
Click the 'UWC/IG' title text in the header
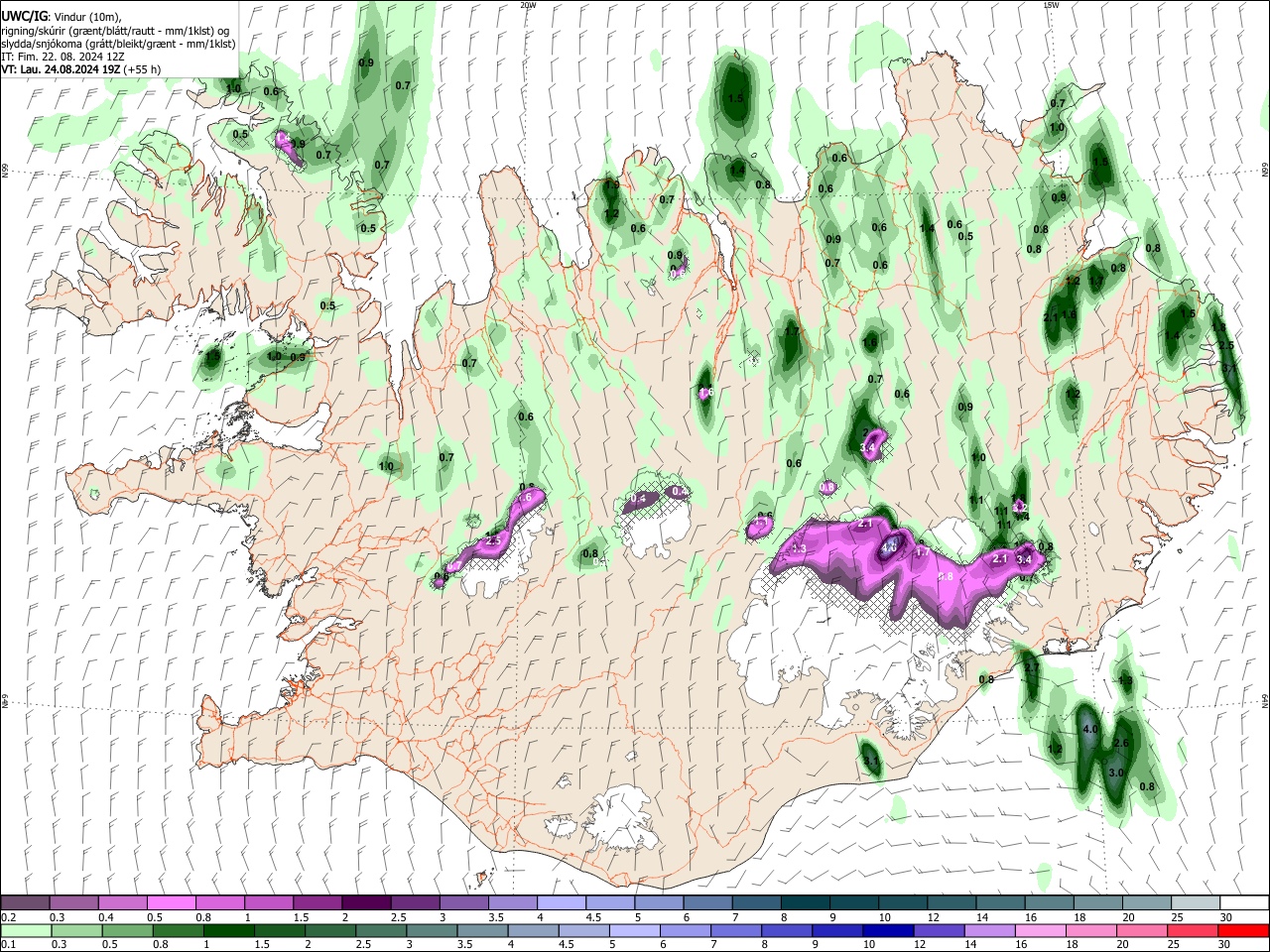click(x=24, y=15)
